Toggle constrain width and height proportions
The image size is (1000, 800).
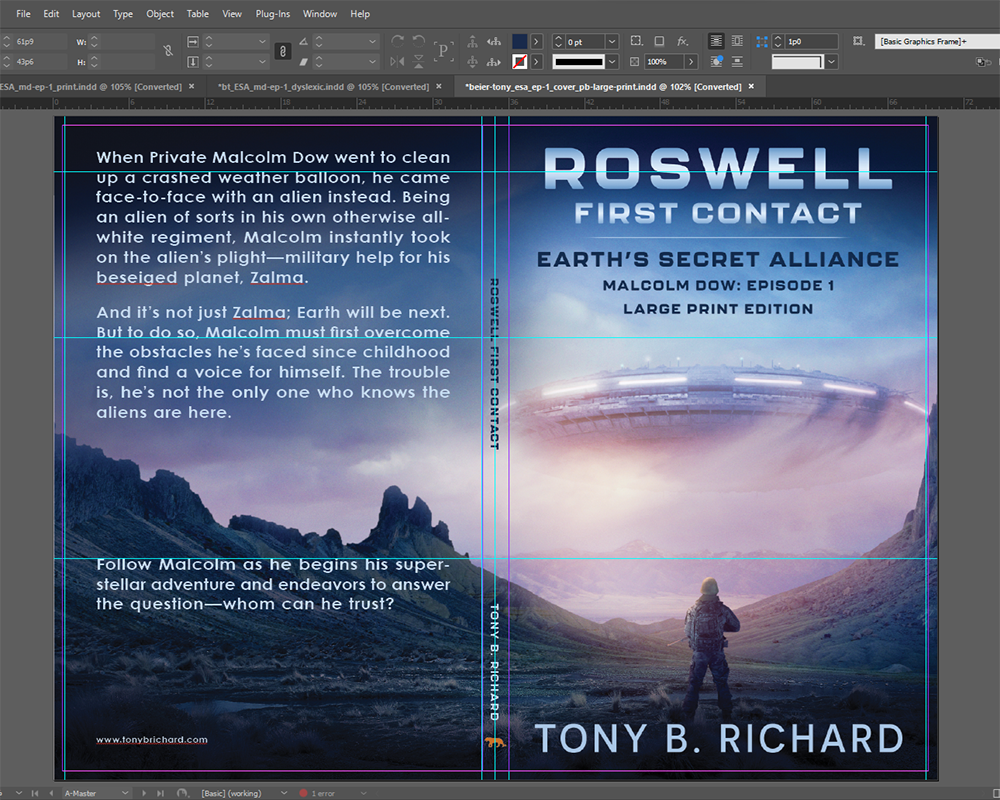(x=168, y=51)
